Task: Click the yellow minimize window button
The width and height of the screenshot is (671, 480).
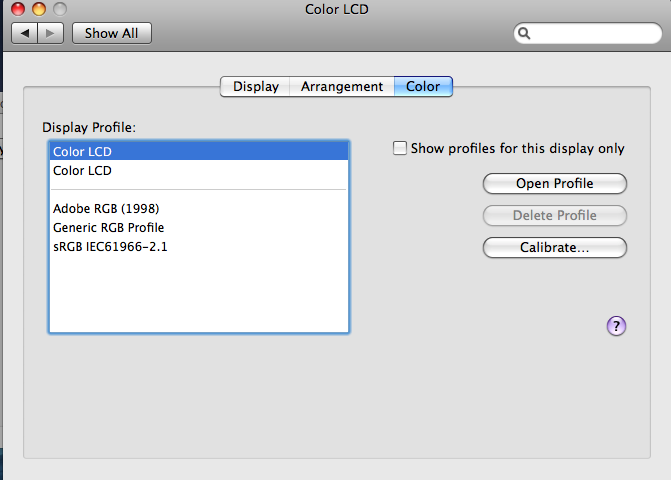Action: pyautogui.click(x=39, y=9)
